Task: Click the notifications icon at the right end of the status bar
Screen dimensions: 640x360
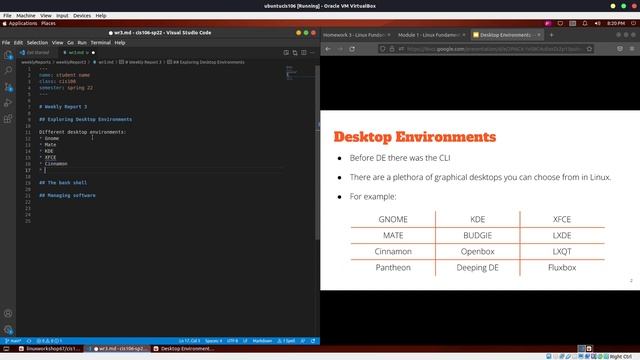Action: click(x=313, y=341)
